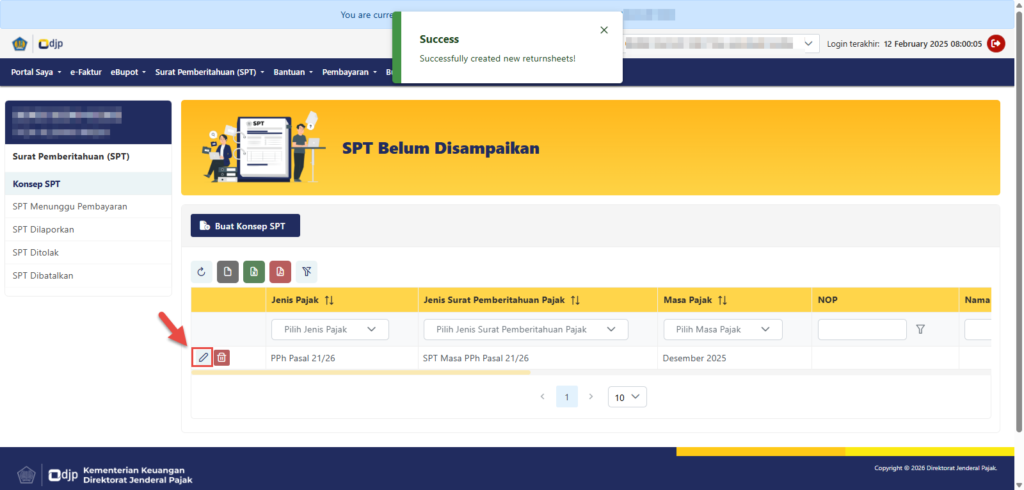Click the pencil edit icon for PPh Pasal 21/26
1024x490 pixels.
[203, 357]
